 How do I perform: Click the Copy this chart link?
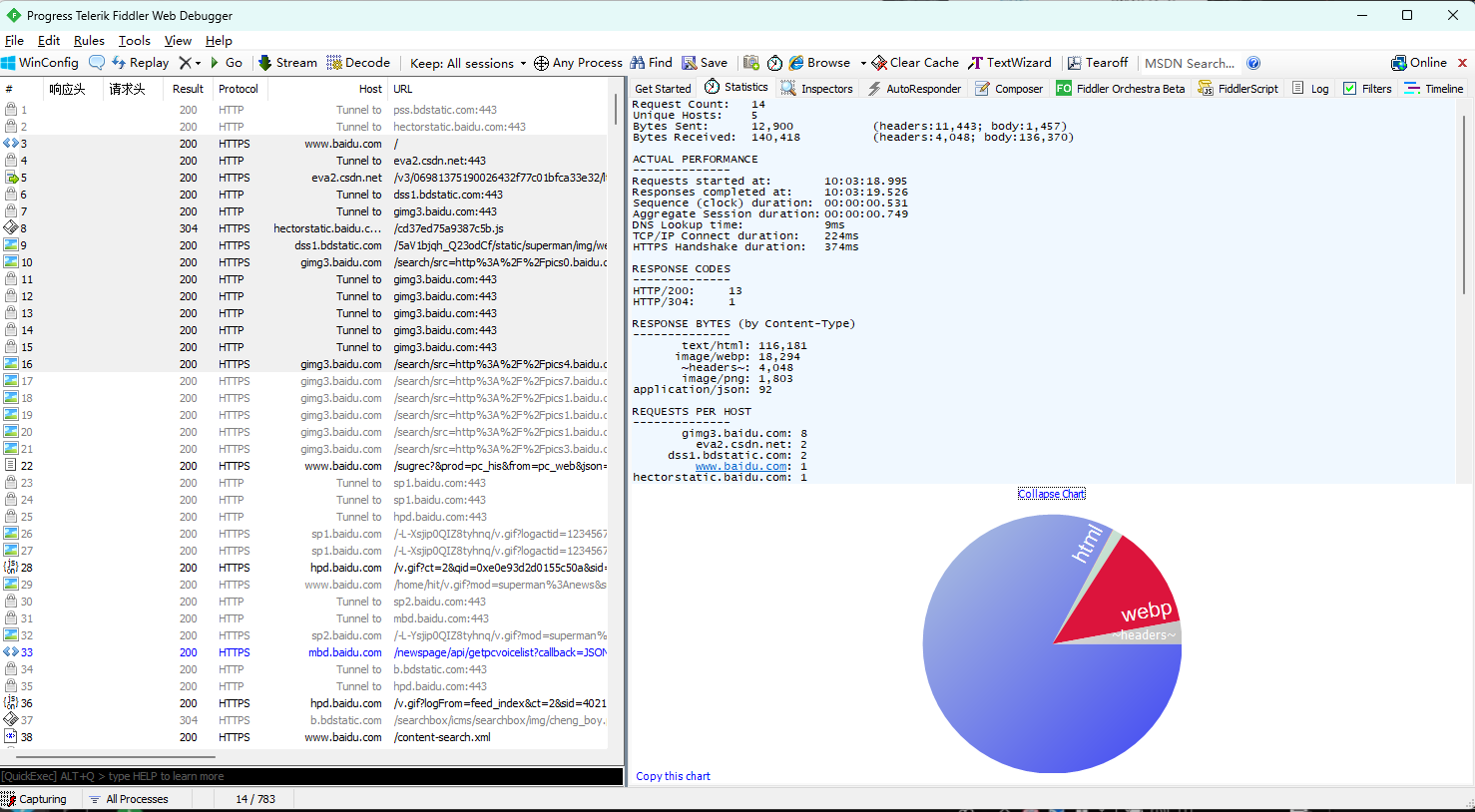673,776
